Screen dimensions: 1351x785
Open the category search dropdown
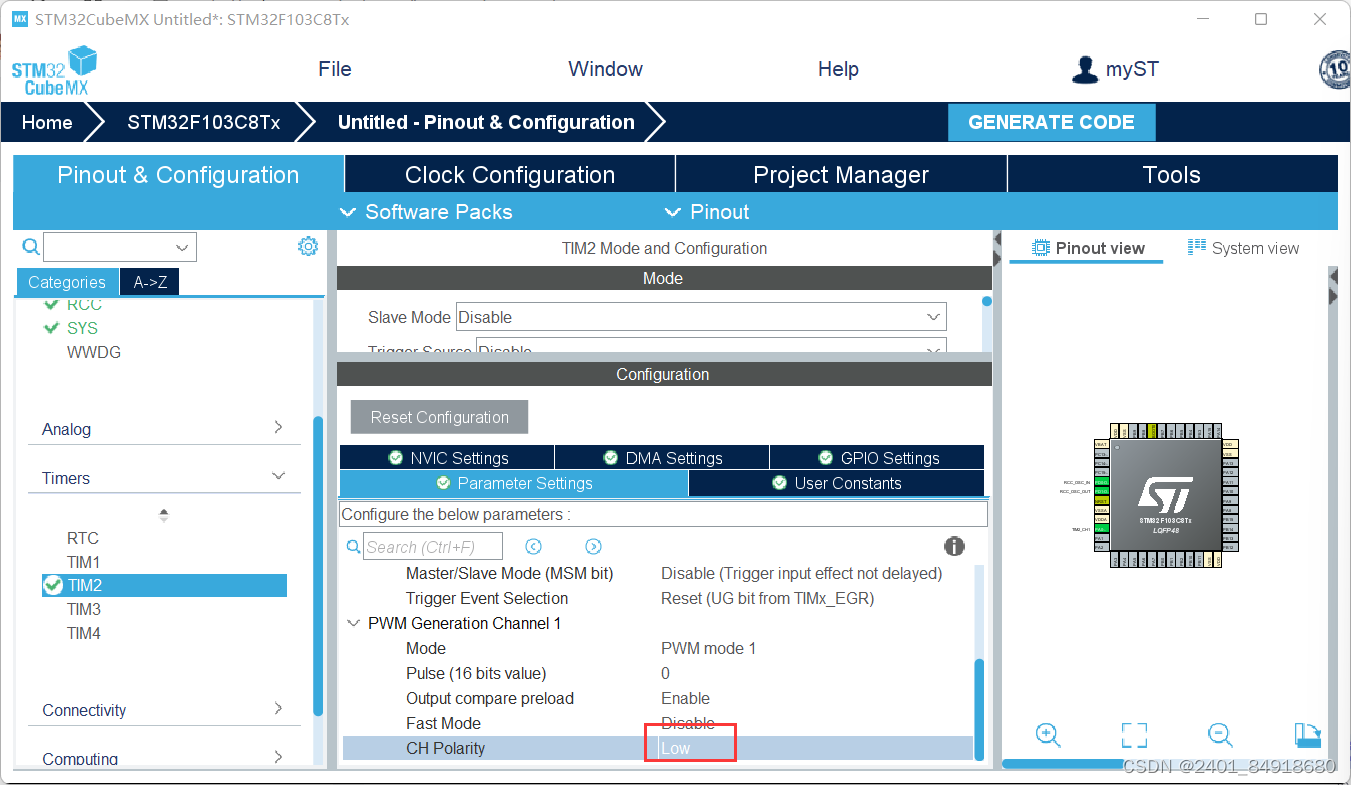pos(182,247)
